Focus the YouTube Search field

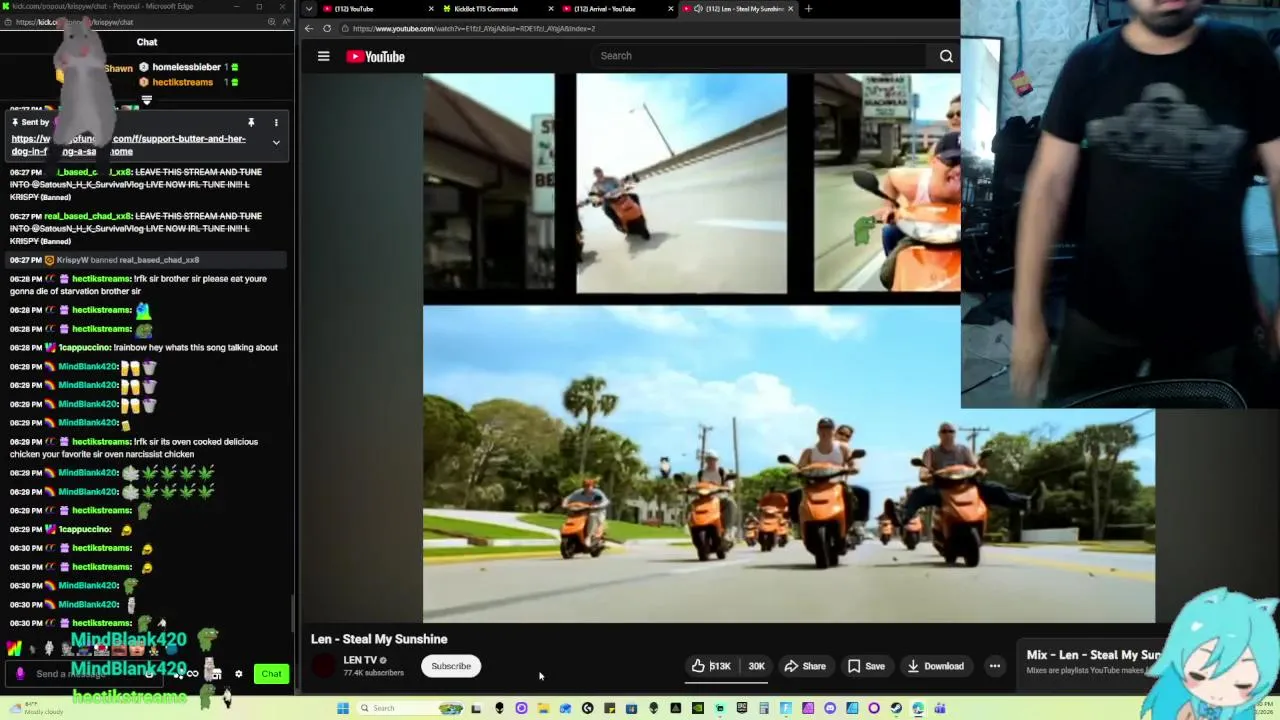[x=760, y=56]
